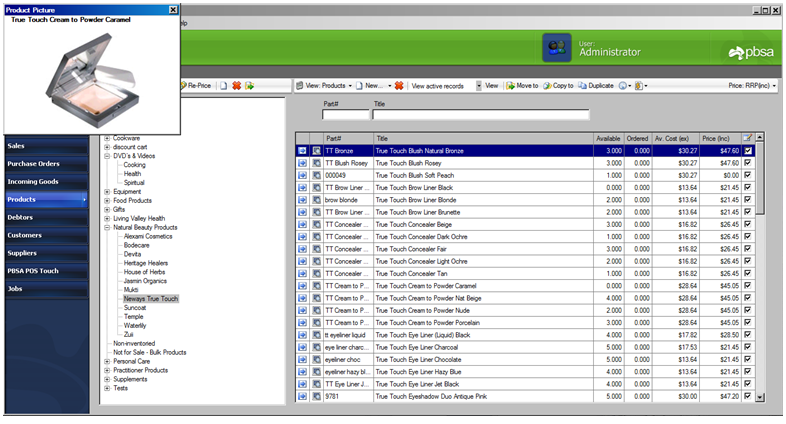Click the View button after the records filter
Image resolution: width=786 pixels, height=424 pixels.
pyautogui.click(x=492, y=86)
